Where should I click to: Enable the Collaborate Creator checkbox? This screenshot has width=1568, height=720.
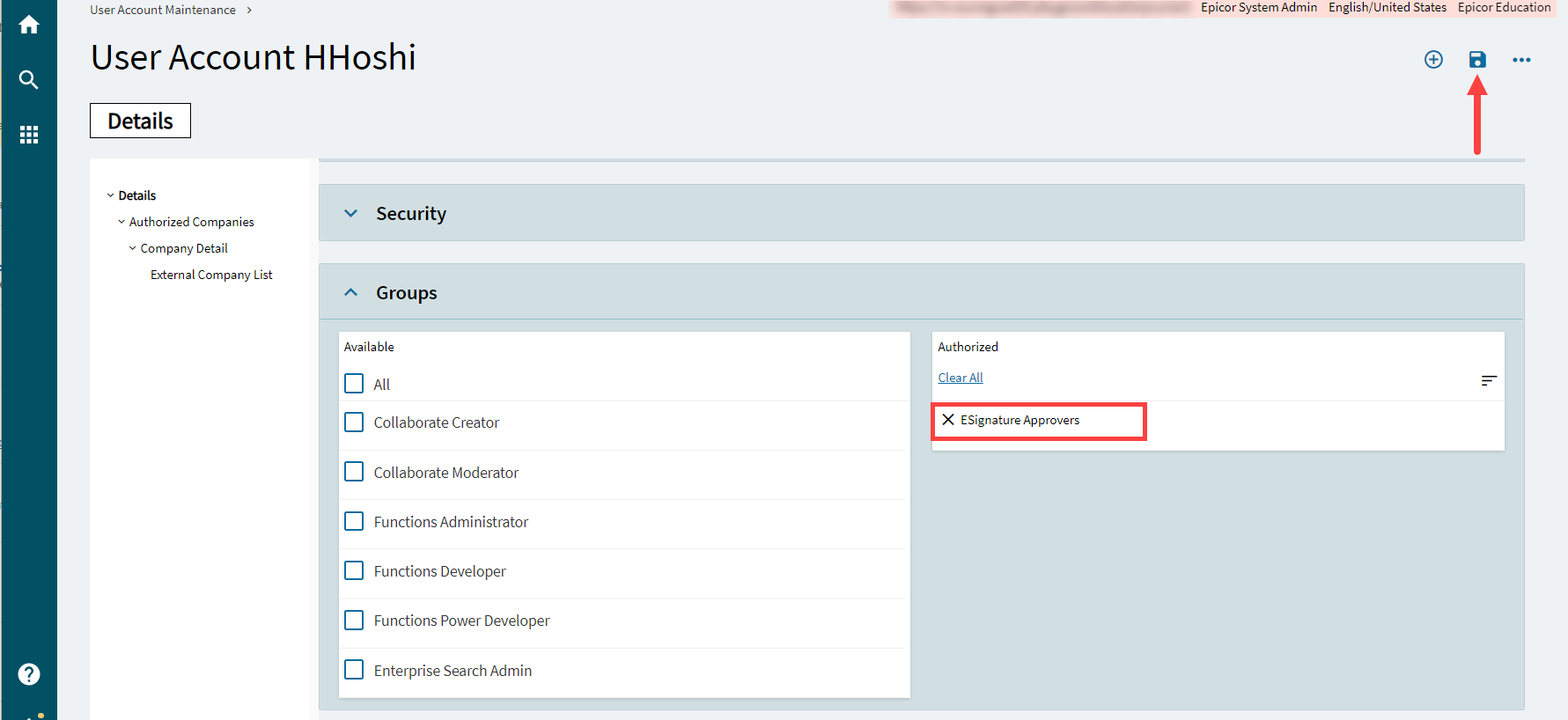354,422
